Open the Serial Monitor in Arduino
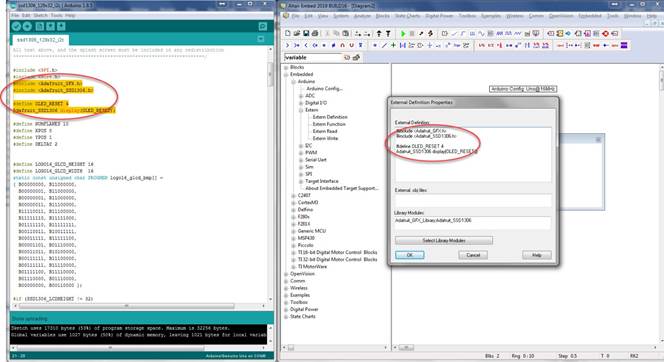664x362 pixels. point(263,26)
